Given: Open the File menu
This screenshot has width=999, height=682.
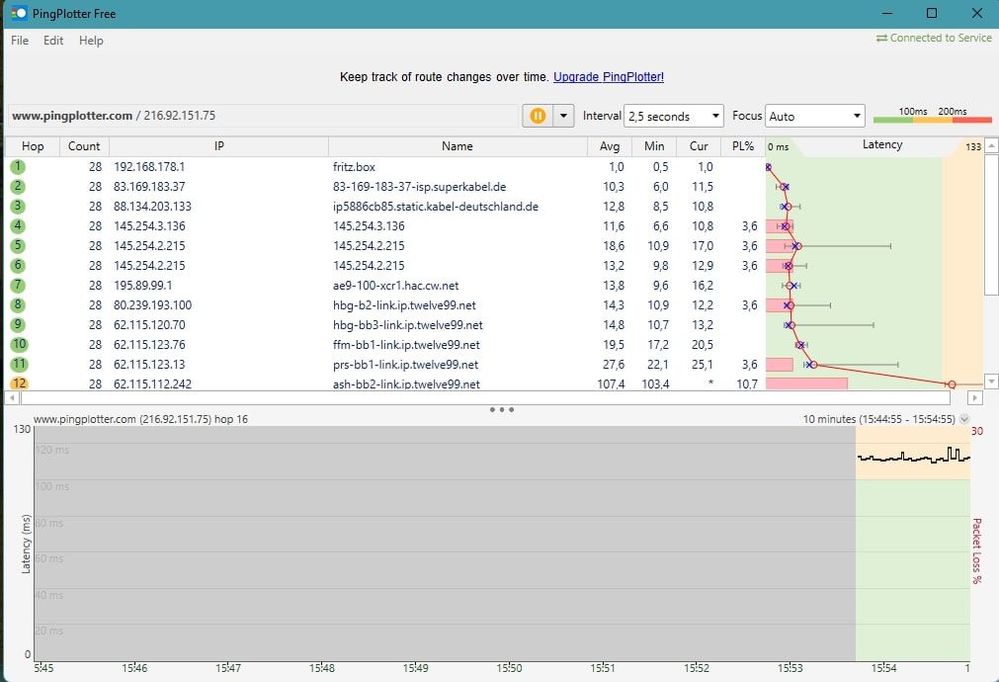Looking at the screenshot, I should (20, 40).
